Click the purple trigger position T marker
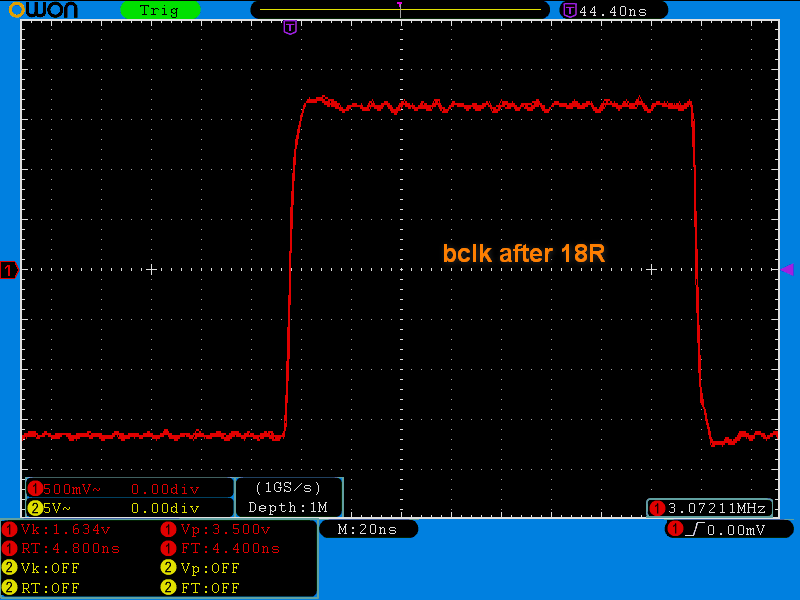Screen dimensions: 800x600 [290, 28]
